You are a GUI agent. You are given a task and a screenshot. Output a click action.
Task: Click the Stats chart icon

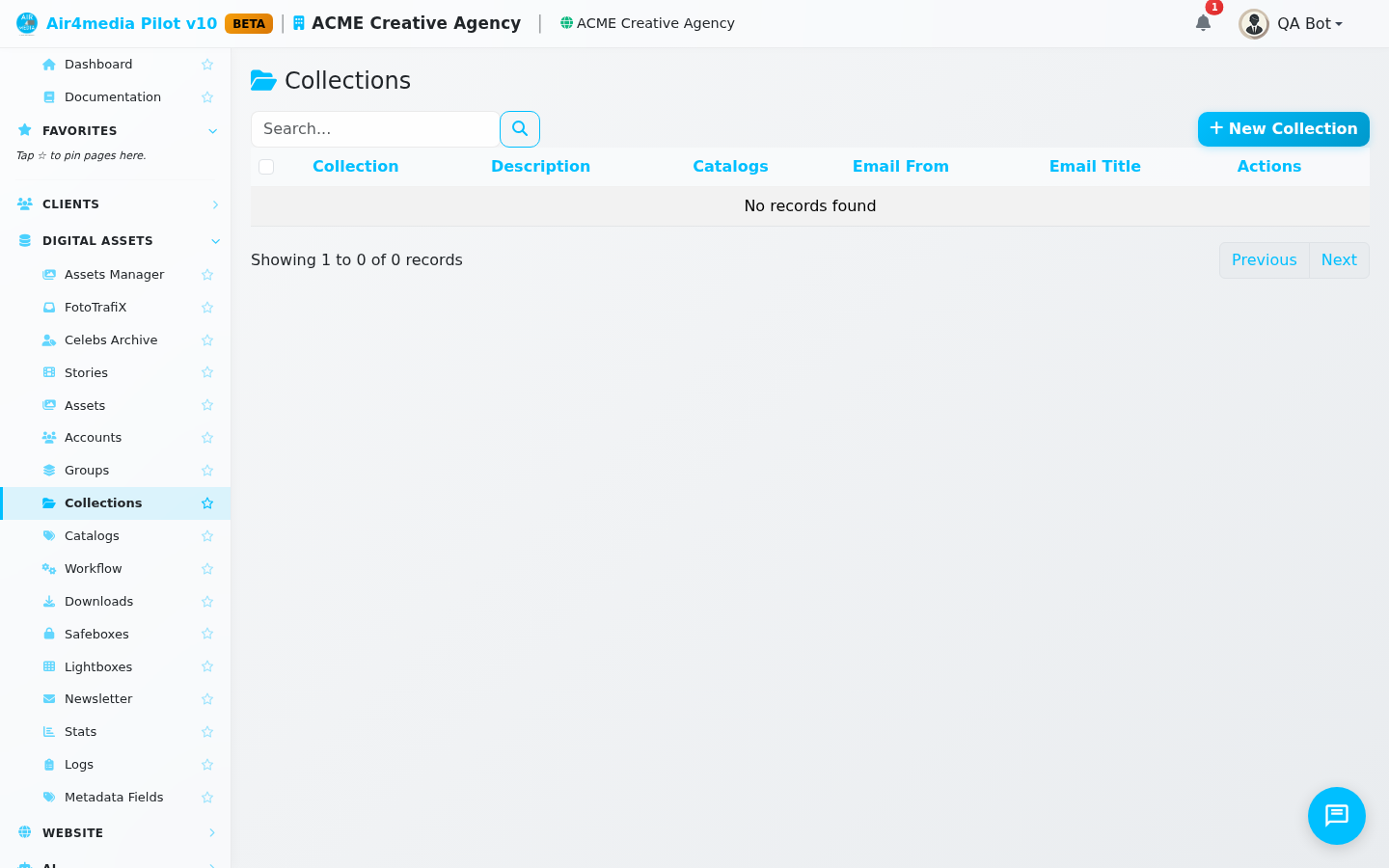(x=49, y=732)
